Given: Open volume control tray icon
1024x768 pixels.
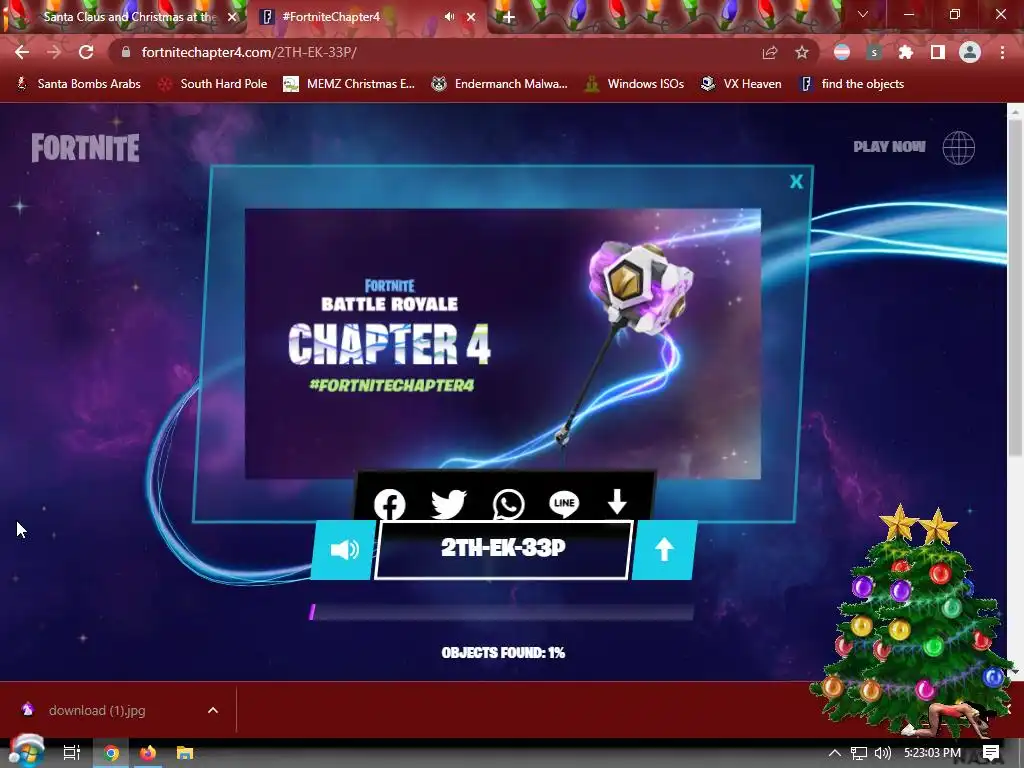Looking at the screenshot, I should coord(882,754).
